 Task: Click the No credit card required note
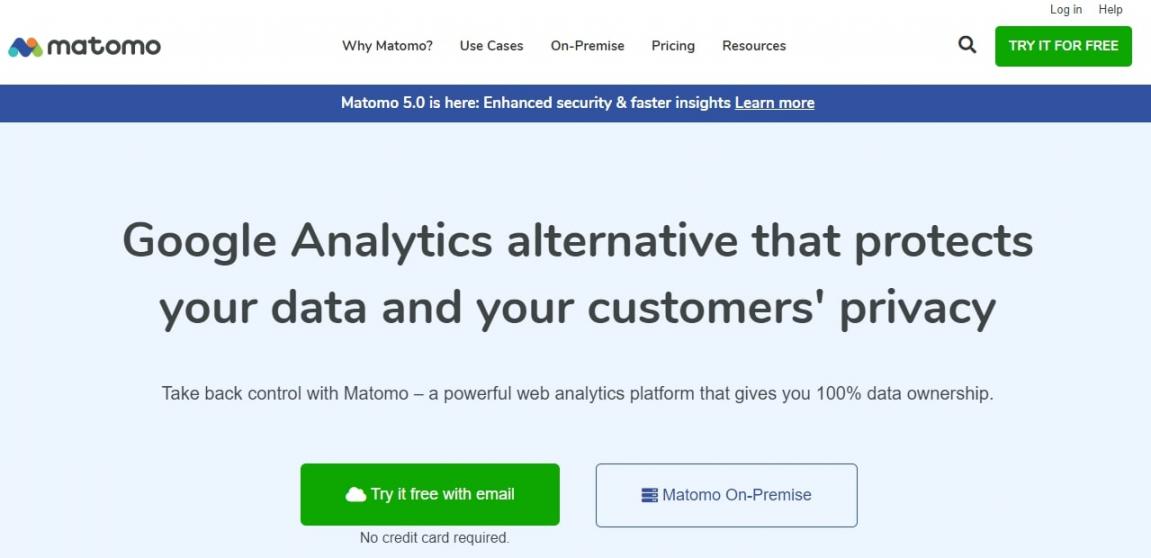tap(434, 538)
